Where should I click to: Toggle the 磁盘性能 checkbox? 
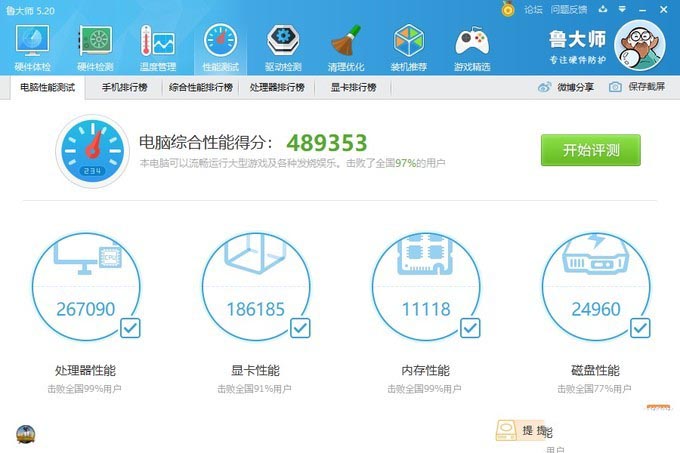tap(640, 328)
